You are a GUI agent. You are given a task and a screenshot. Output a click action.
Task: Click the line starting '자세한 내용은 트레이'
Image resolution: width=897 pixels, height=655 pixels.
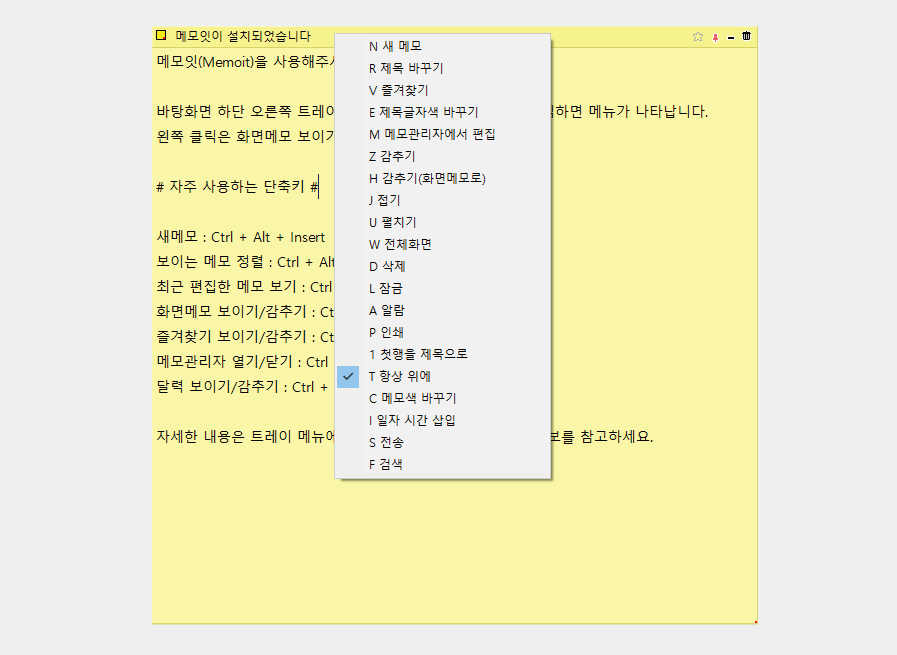click(245, 437)
